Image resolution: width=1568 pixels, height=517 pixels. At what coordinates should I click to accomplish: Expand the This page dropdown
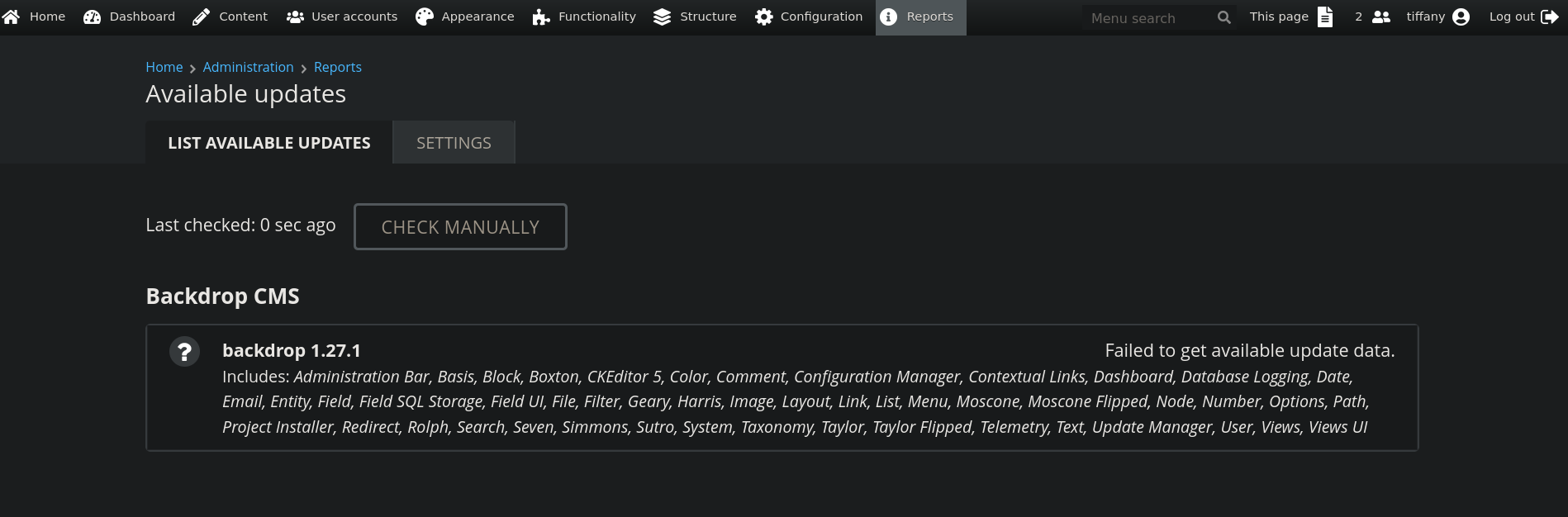point(1290,17)
